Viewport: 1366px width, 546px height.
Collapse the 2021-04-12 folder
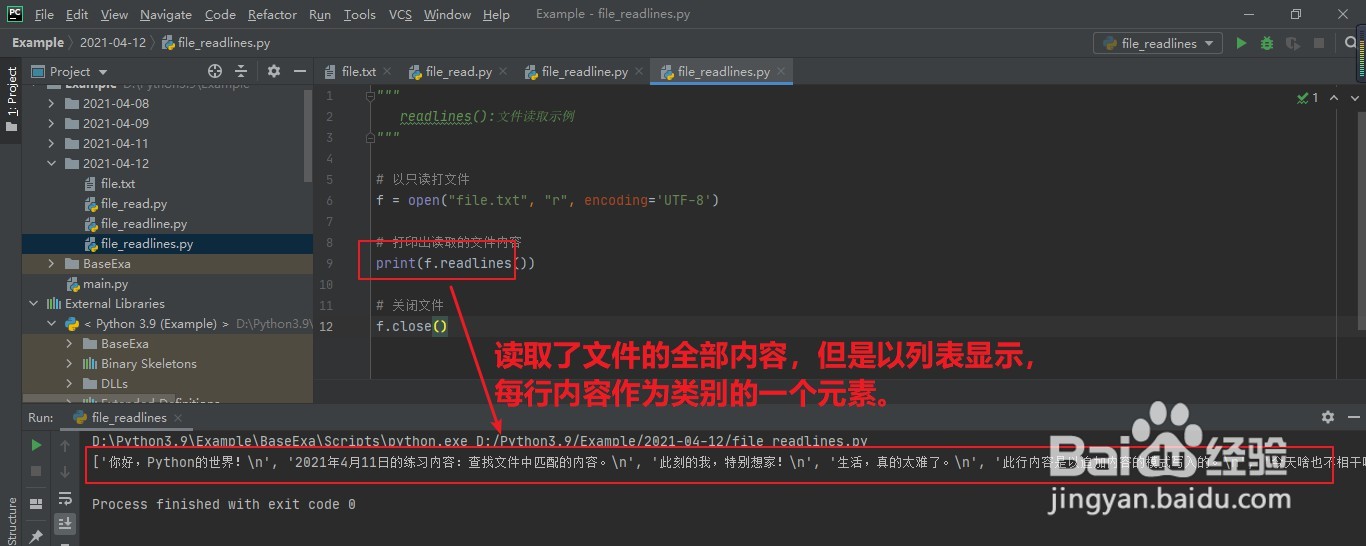(52, 163)
